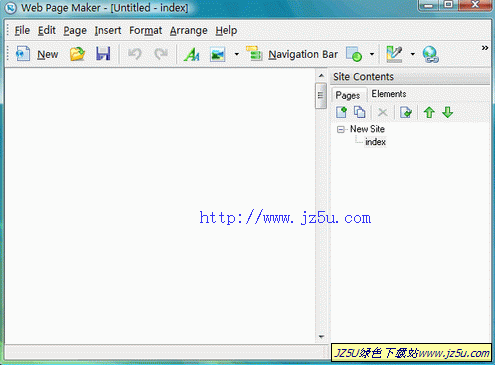Screen dimensions: 495x365
Task: Insert text with the green A icon
Action: coord(192,54)
